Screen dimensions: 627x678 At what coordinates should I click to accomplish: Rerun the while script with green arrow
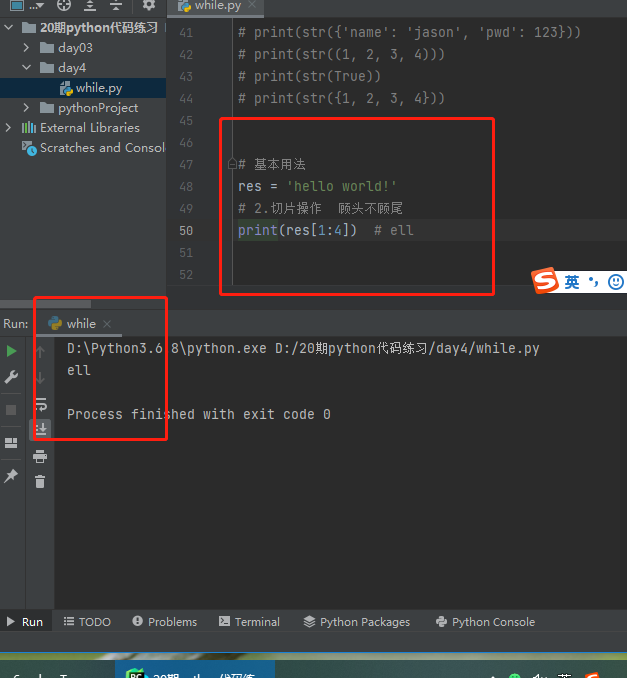point(11,351)
